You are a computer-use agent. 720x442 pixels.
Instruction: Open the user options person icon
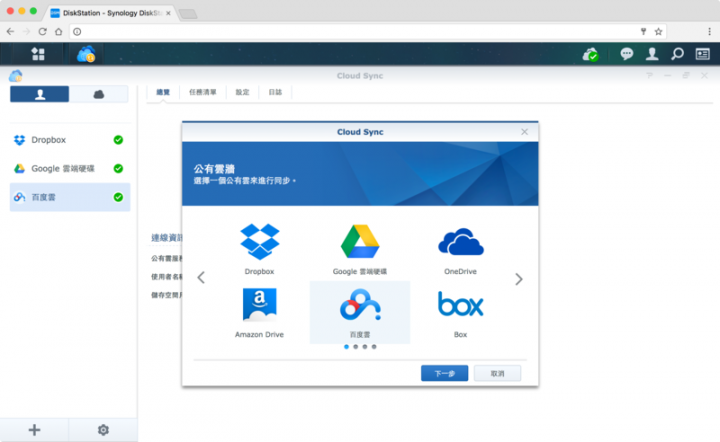(x=652, y=54)
